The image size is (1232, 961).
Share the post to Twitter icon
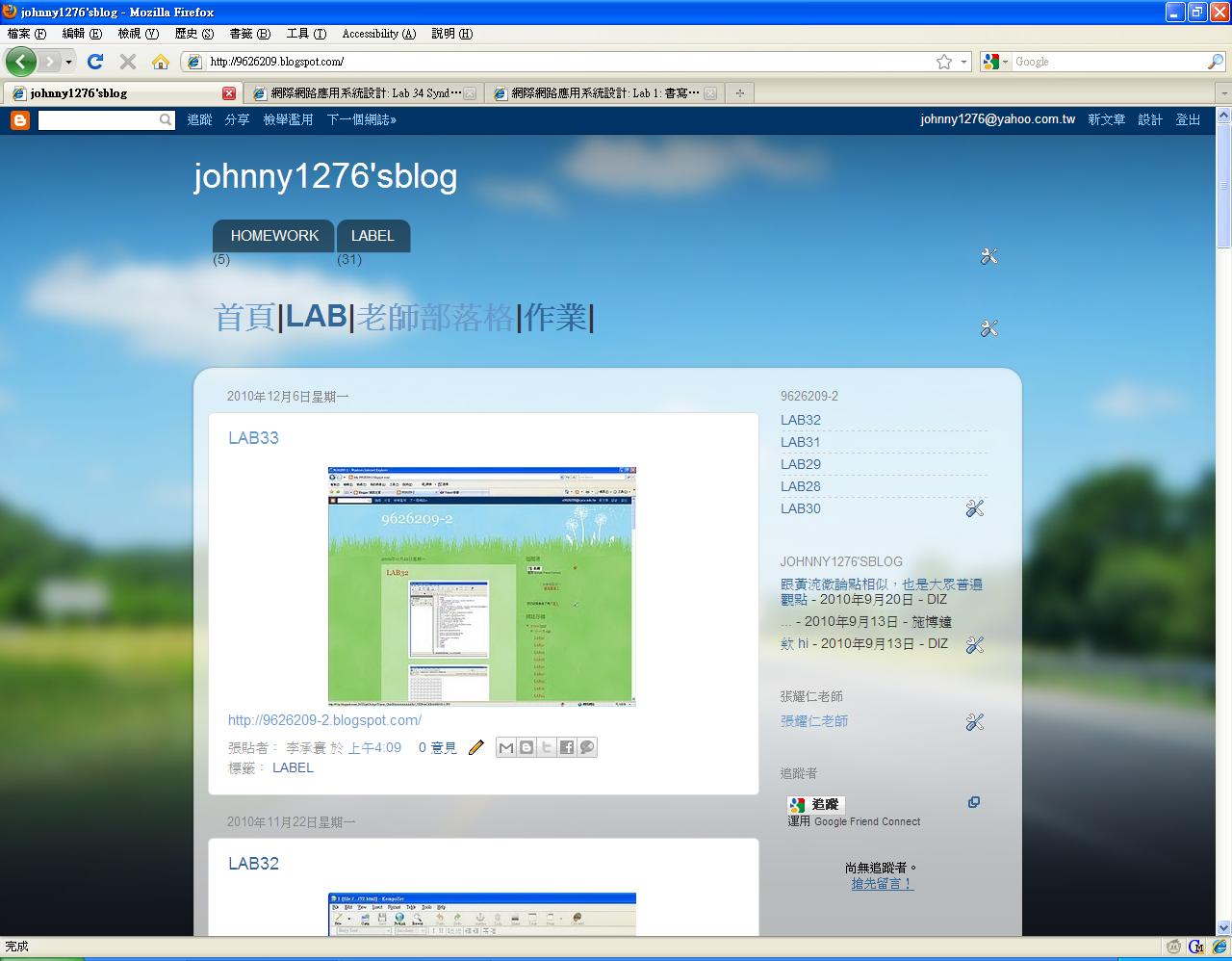[x=547, y=747]
